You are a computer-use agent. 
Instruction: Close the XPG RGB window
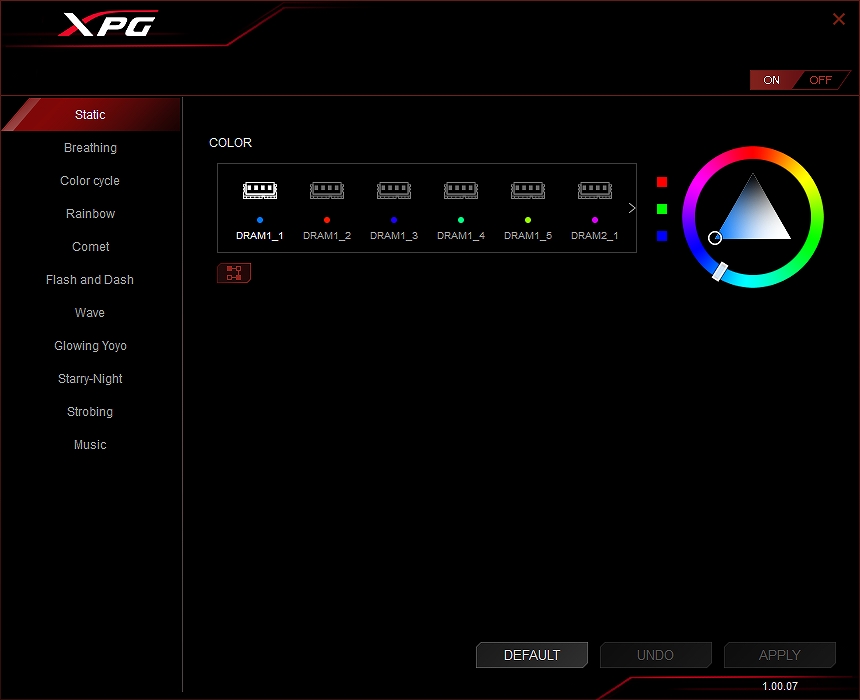tap(839, 19)
